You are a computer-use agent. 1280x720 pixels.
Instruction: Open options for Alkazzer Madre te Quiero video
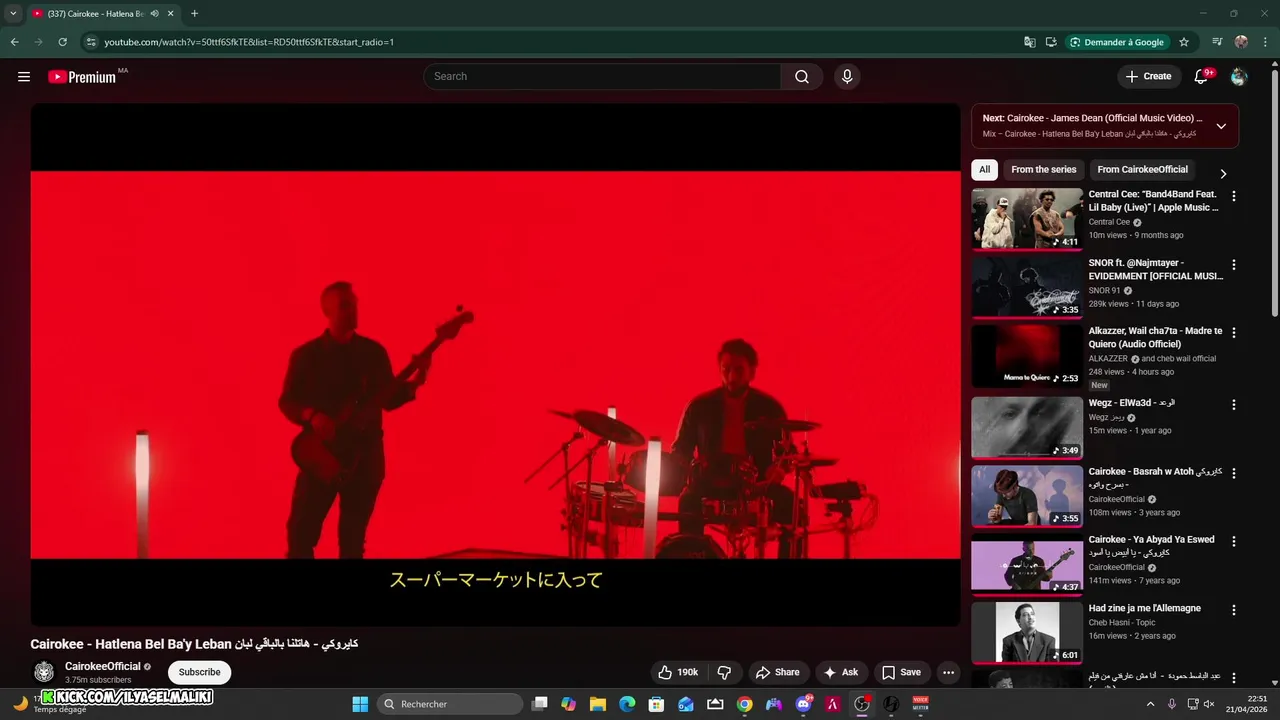tap(1233, 333)
